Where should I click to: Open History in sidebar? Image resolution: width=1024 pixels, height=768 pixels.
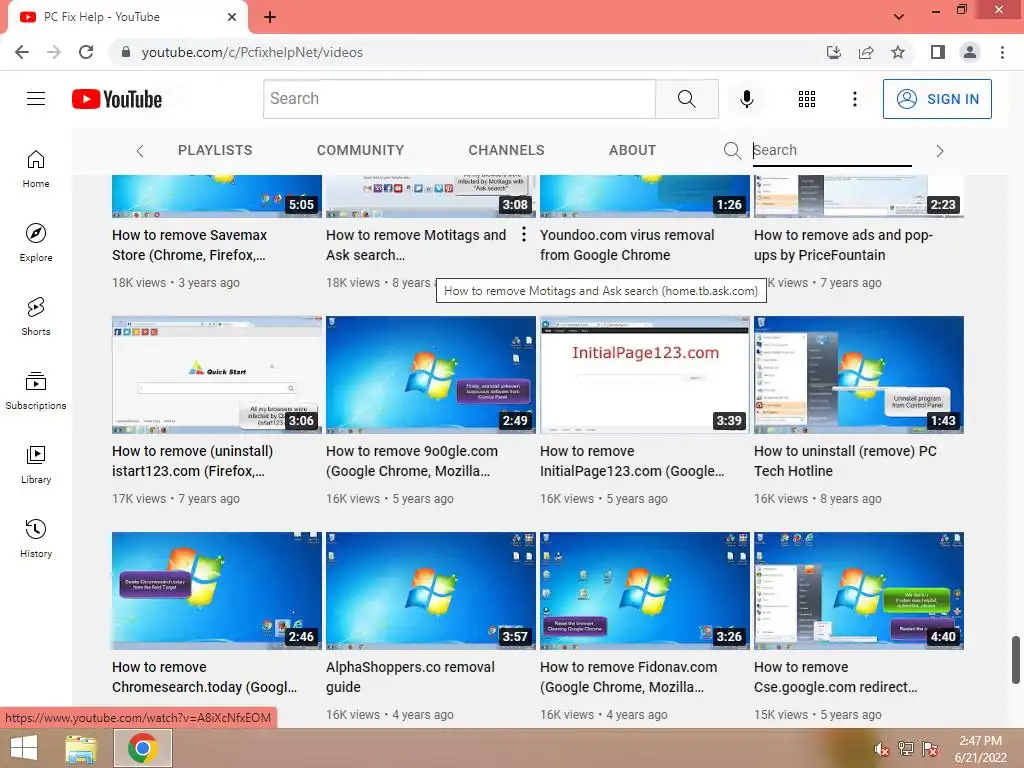pos(36,539)
